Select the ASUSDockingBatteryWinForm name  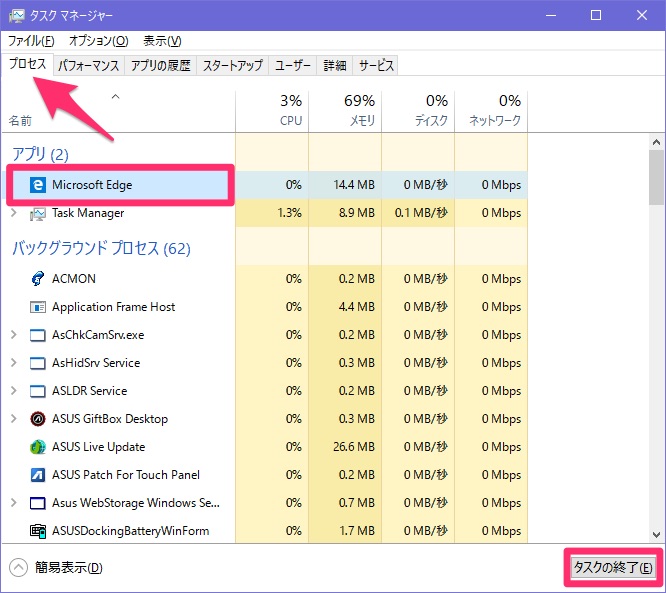click(130, 531)
